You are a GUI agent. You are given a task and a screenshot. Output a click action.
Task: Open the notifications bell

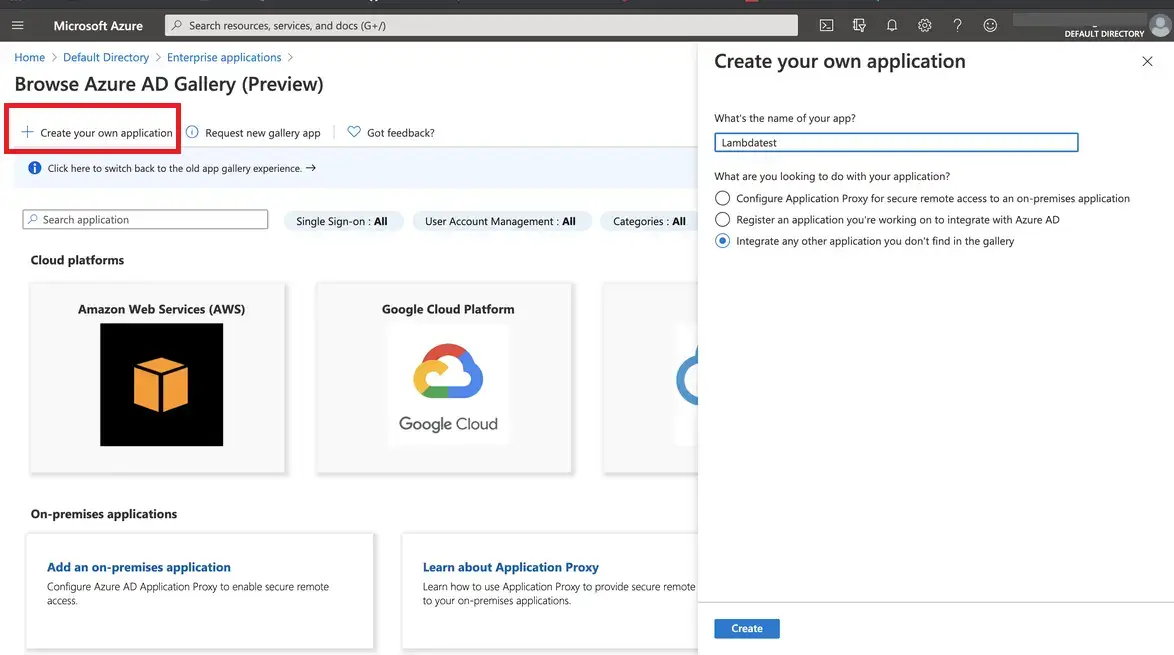click(891, 24)
